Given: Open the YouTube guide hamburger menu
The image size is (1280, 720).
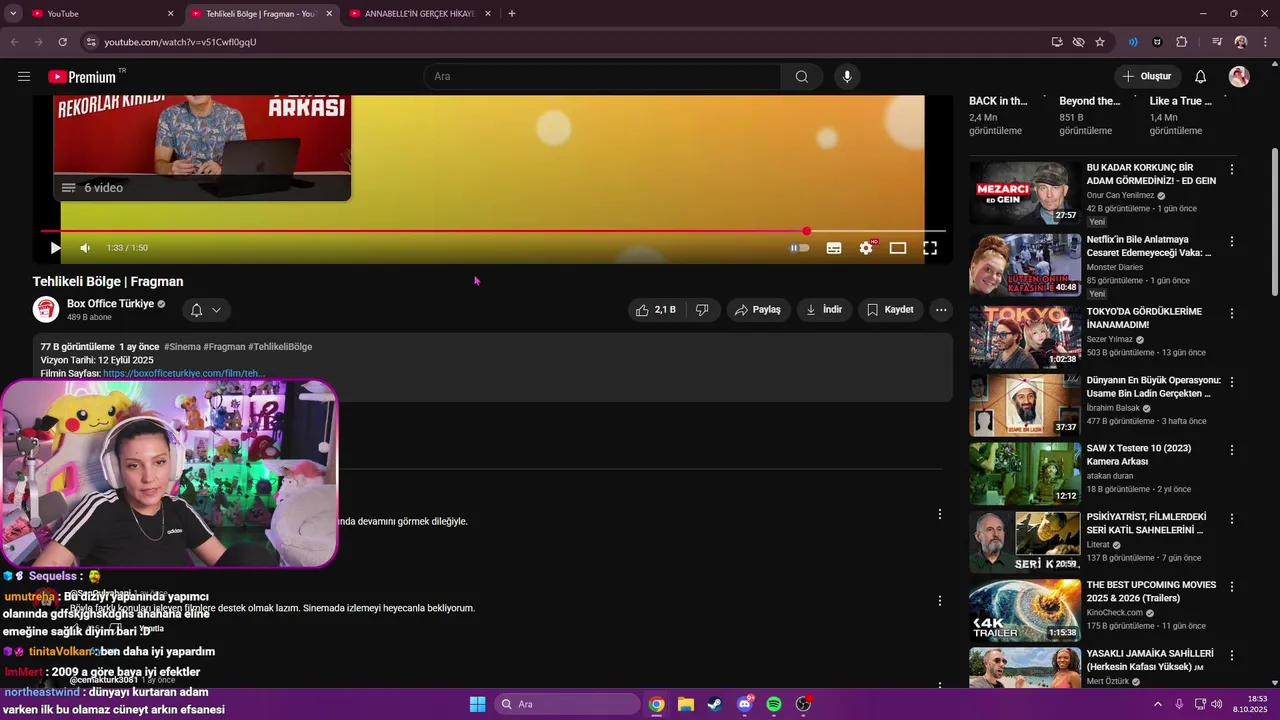Looking at the screenshot, I should (x=24, y=77).
